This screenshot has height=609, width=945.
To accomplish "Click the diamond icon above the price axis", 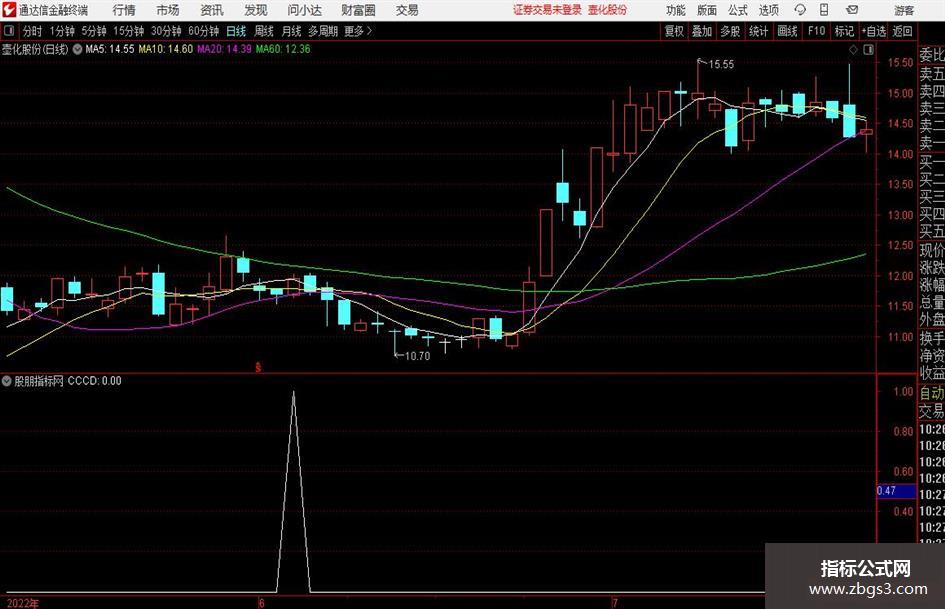I will click(853, 50).
